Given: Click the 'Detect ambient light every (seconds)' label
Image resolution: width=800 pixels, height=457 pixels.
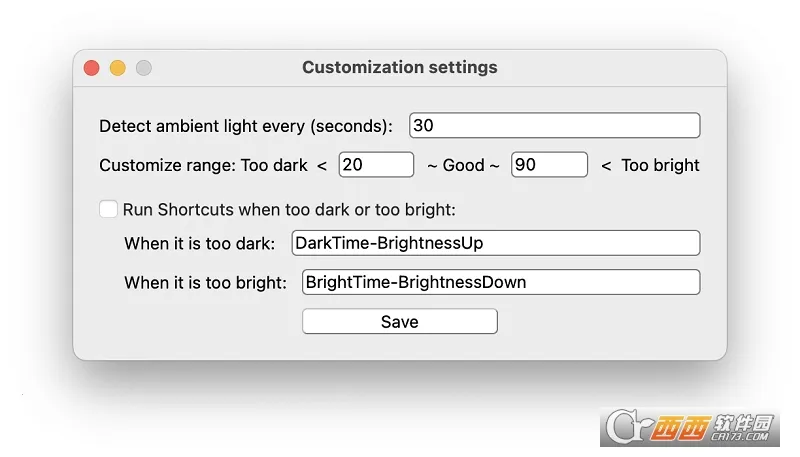Looking at the screenshot, I should click(246, 127).
